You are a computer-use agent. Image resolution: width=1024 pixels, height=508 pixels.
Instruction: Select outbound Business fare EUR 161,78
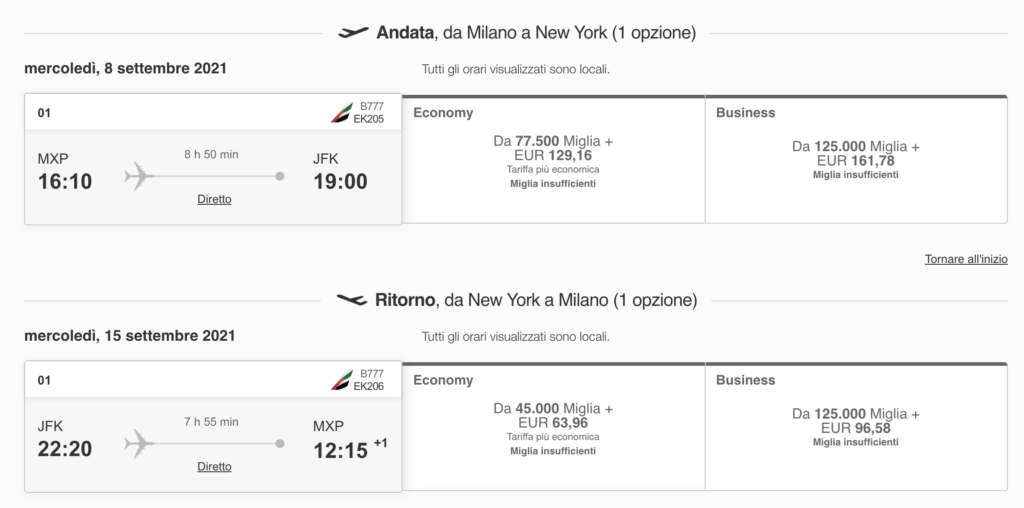point(856,160)
